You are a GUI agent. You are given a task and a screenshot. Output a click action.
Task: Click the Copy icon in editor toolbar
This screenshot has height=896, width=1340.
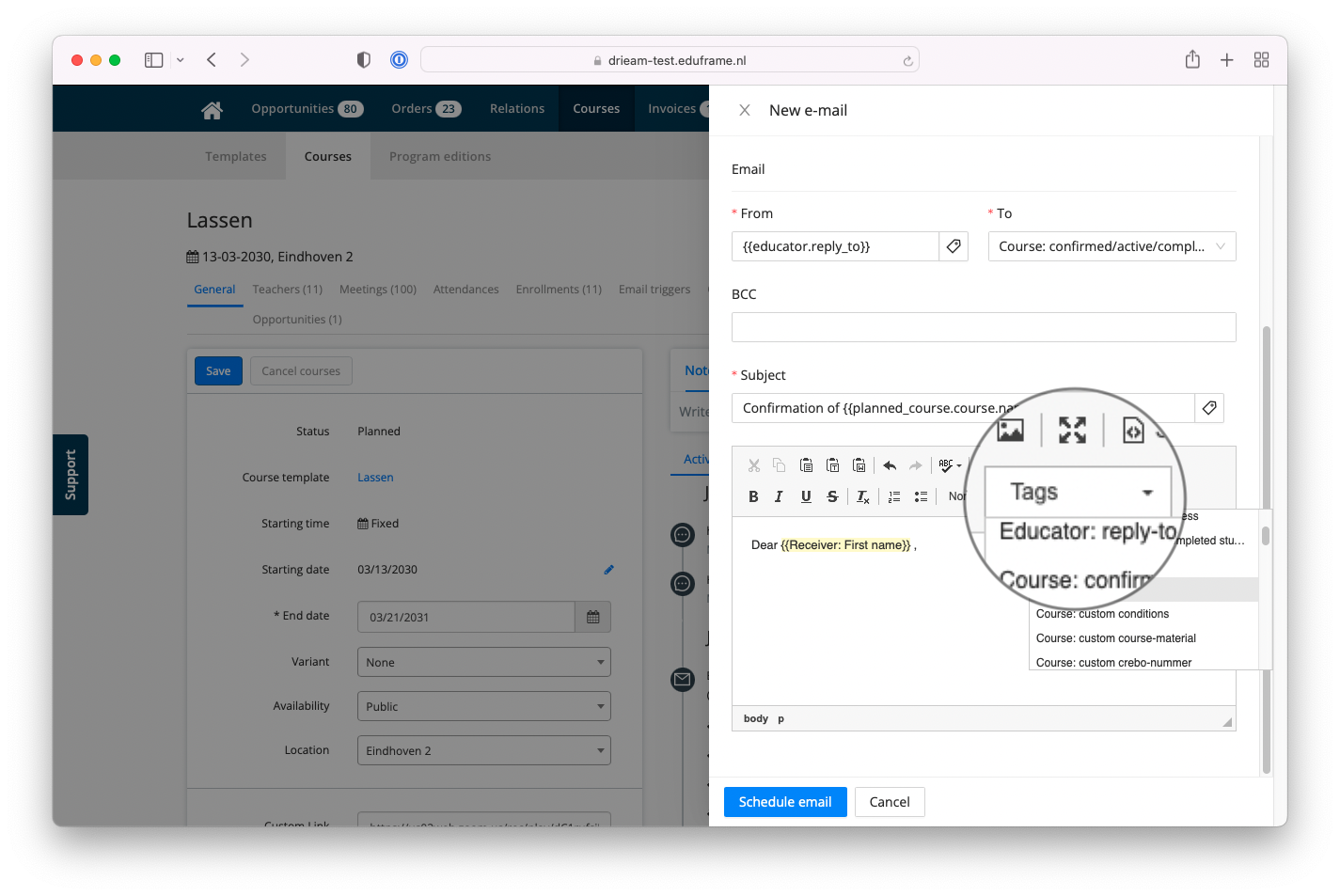point(780,465)
